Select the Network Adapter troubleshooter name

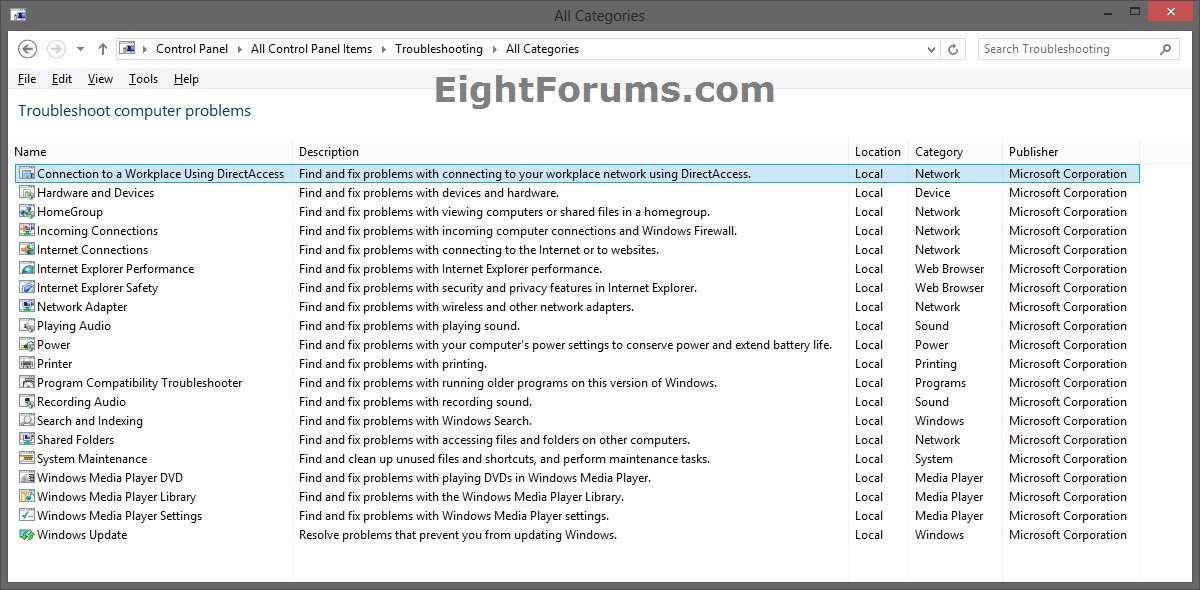point(82,307)
